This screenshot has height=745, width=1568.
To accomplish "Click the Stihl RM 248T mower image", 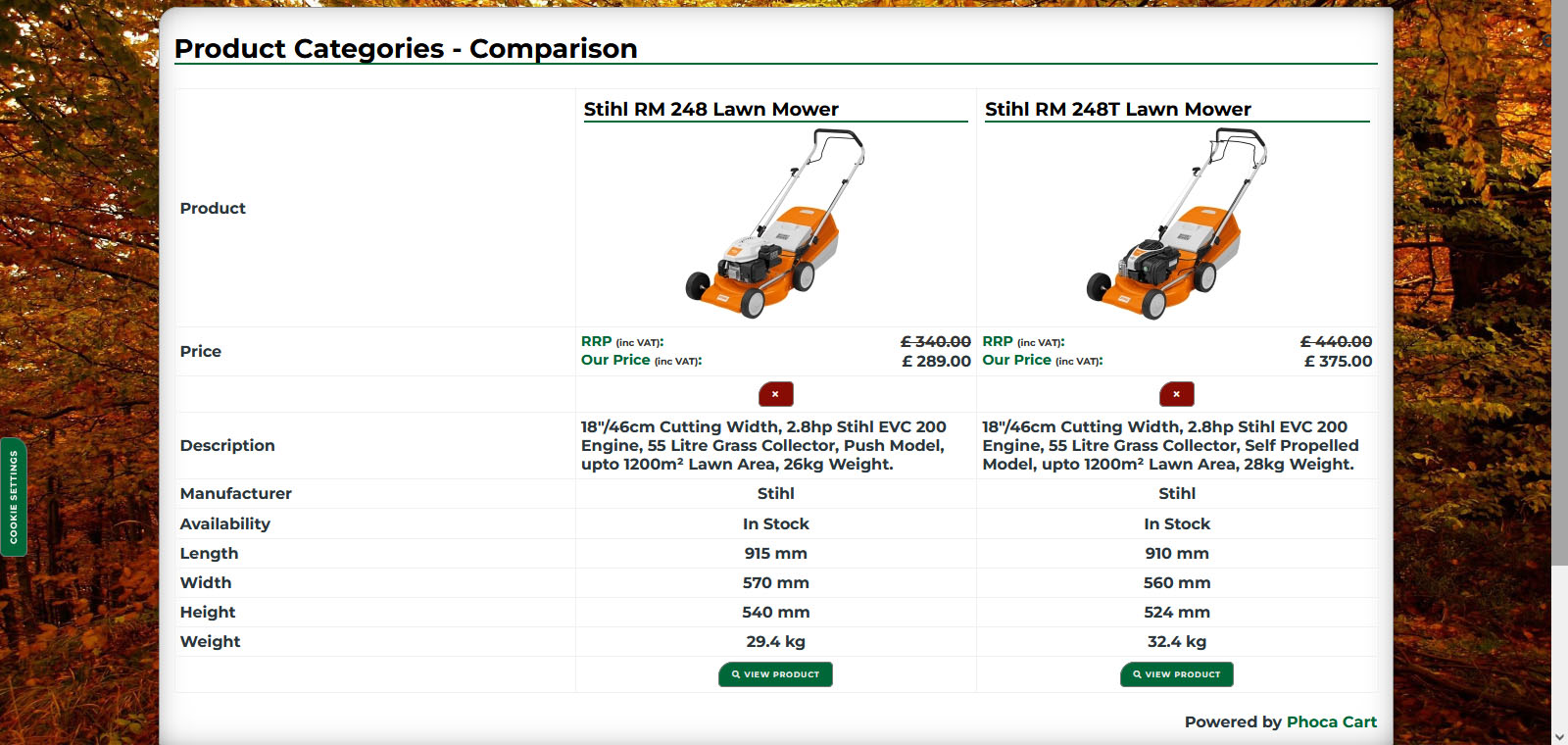I will tap(1176, 223).
